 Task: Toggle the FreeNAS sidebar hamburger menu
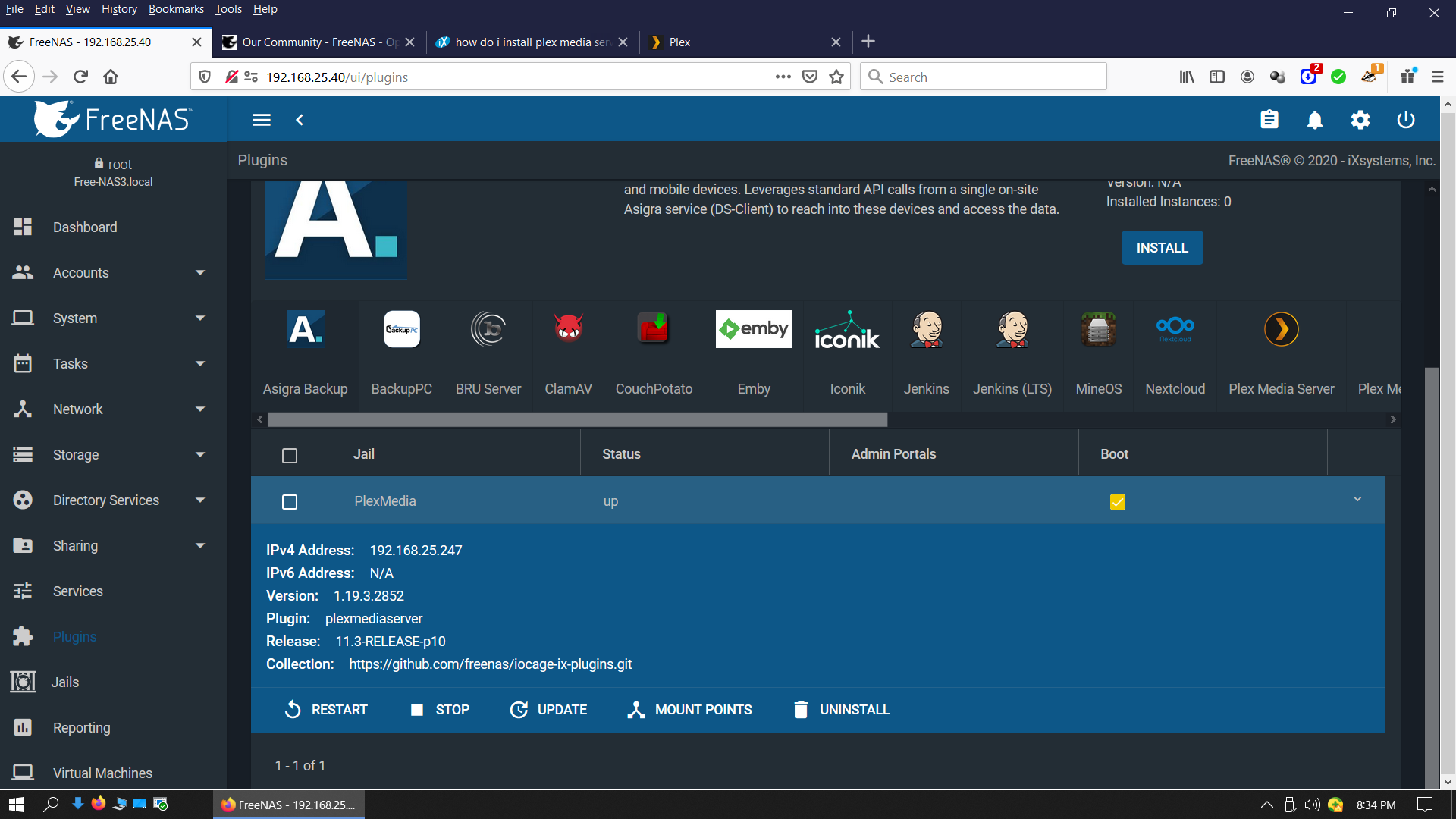pos(262,120)
